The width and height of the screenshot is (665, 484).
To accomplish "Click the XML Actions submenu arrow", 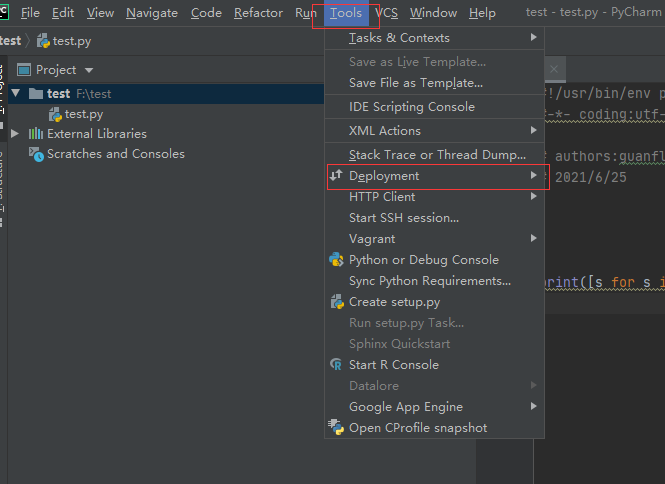I will point(534,130).
